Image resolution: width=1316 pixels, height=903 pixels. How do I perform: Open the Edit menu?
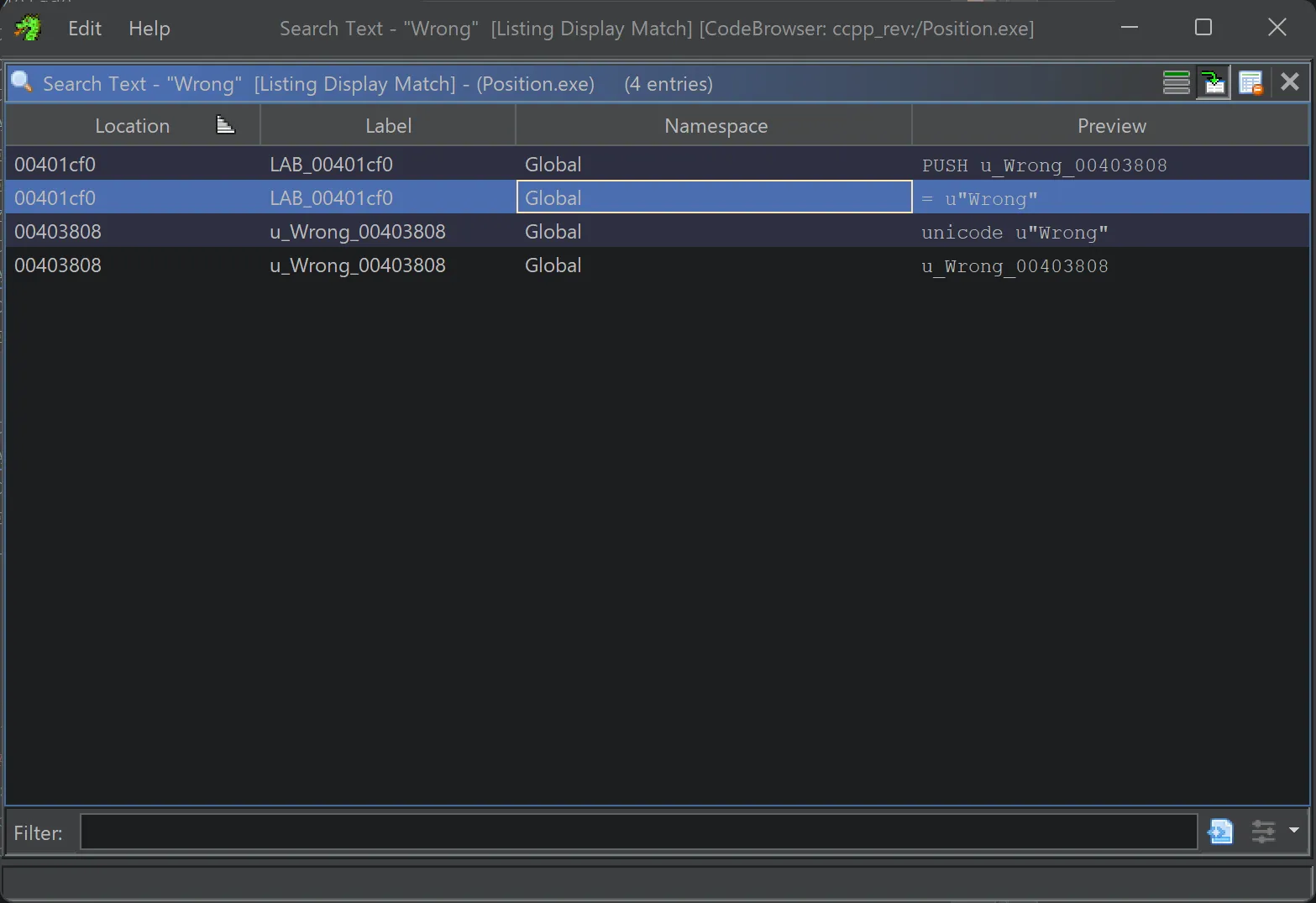85,29
